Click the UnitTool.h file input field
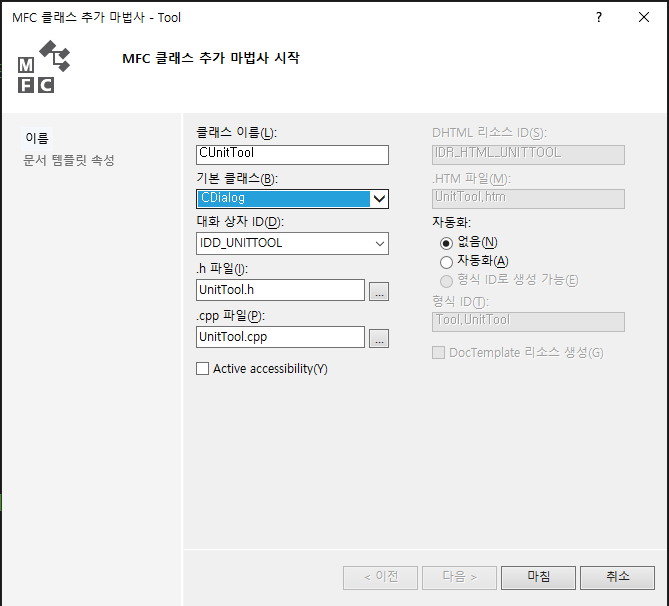Viewport: 669px width, 606px height. pos(280,290)
